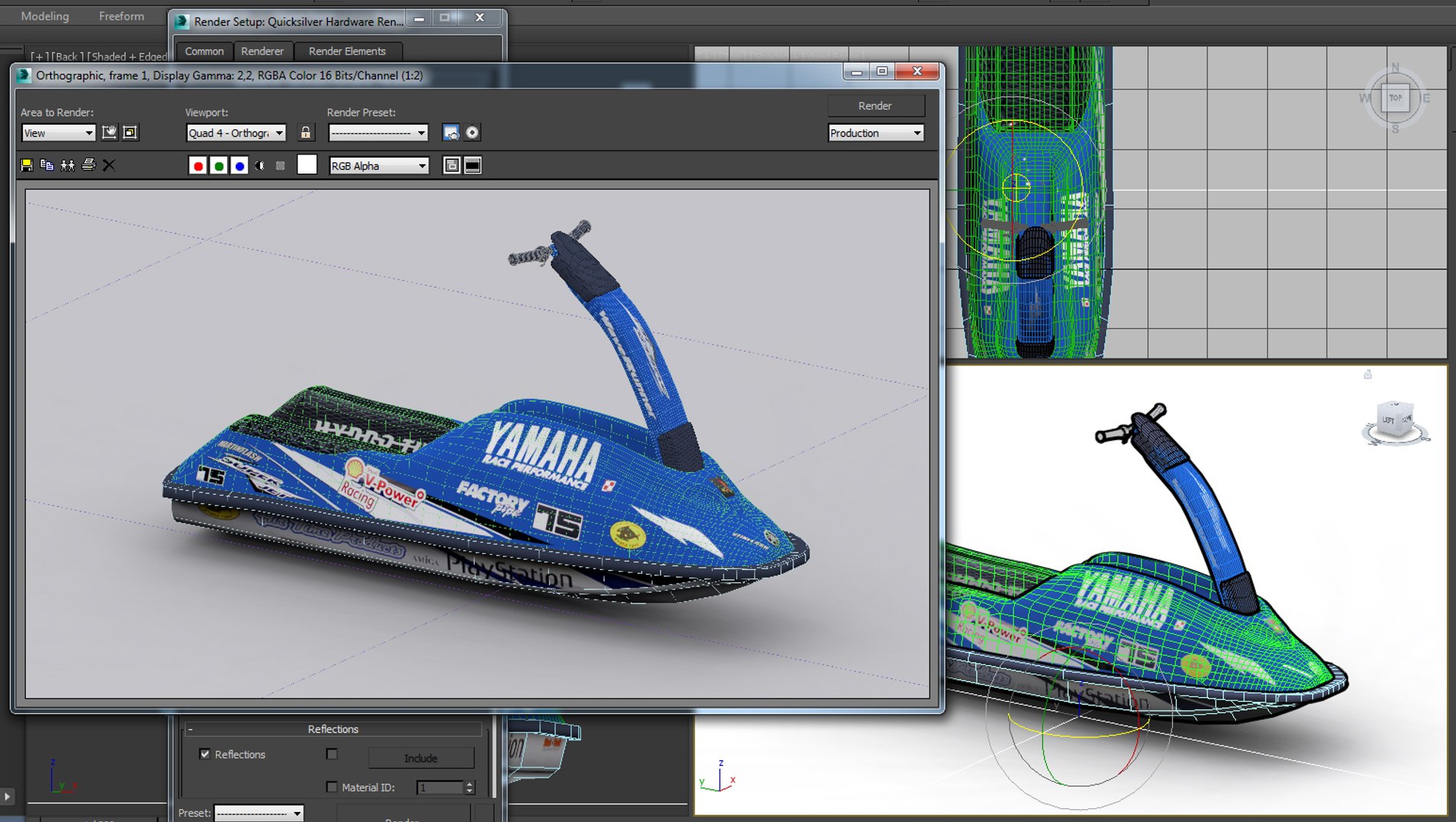Image resolution: width=1456 pixels, height=822 pixels.
Task: Copy rendered image to clipboard
Action: click(47, 165)
